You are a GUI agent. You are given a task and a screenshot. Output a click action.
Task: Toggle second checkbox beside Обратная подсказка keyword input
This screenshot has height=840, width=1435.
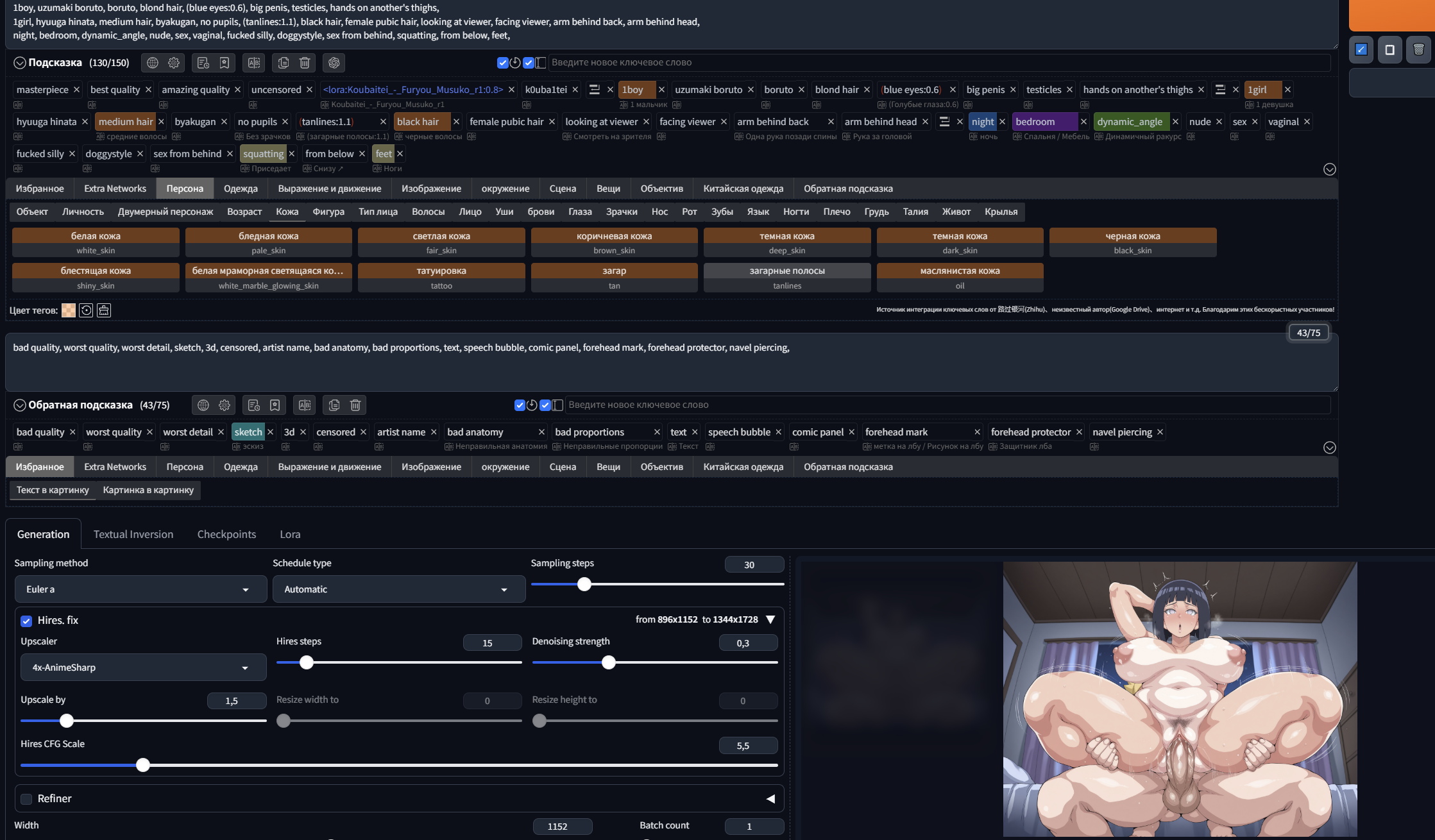[x=545, y=405]
